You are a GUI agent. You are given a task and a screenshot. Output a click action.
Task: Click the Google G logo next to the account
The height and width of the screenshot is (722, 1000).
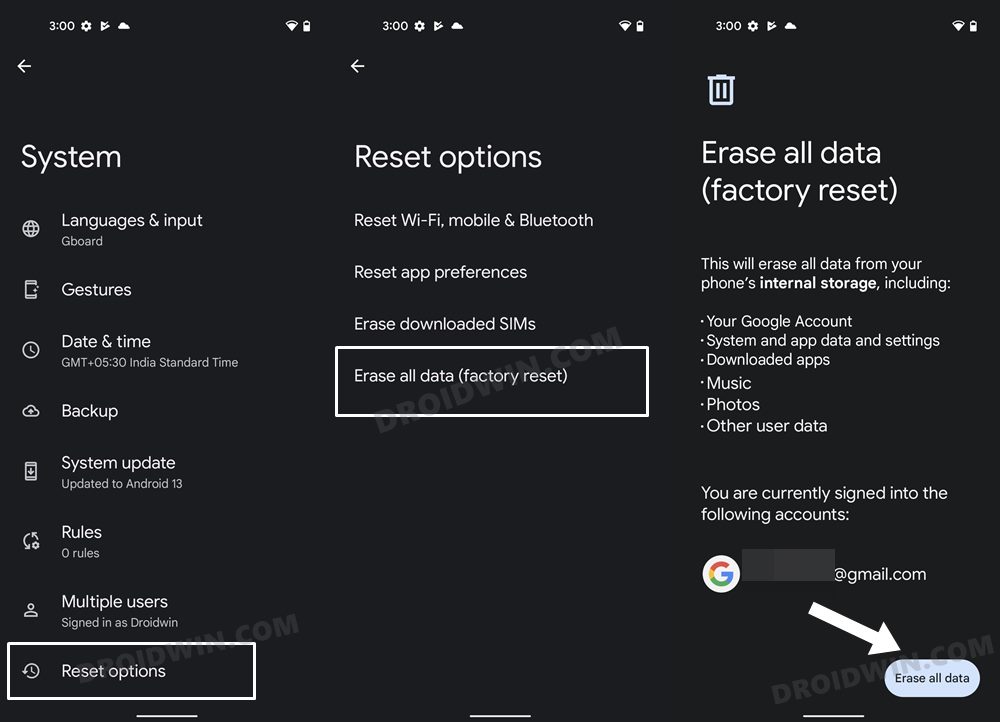[721, 574]
